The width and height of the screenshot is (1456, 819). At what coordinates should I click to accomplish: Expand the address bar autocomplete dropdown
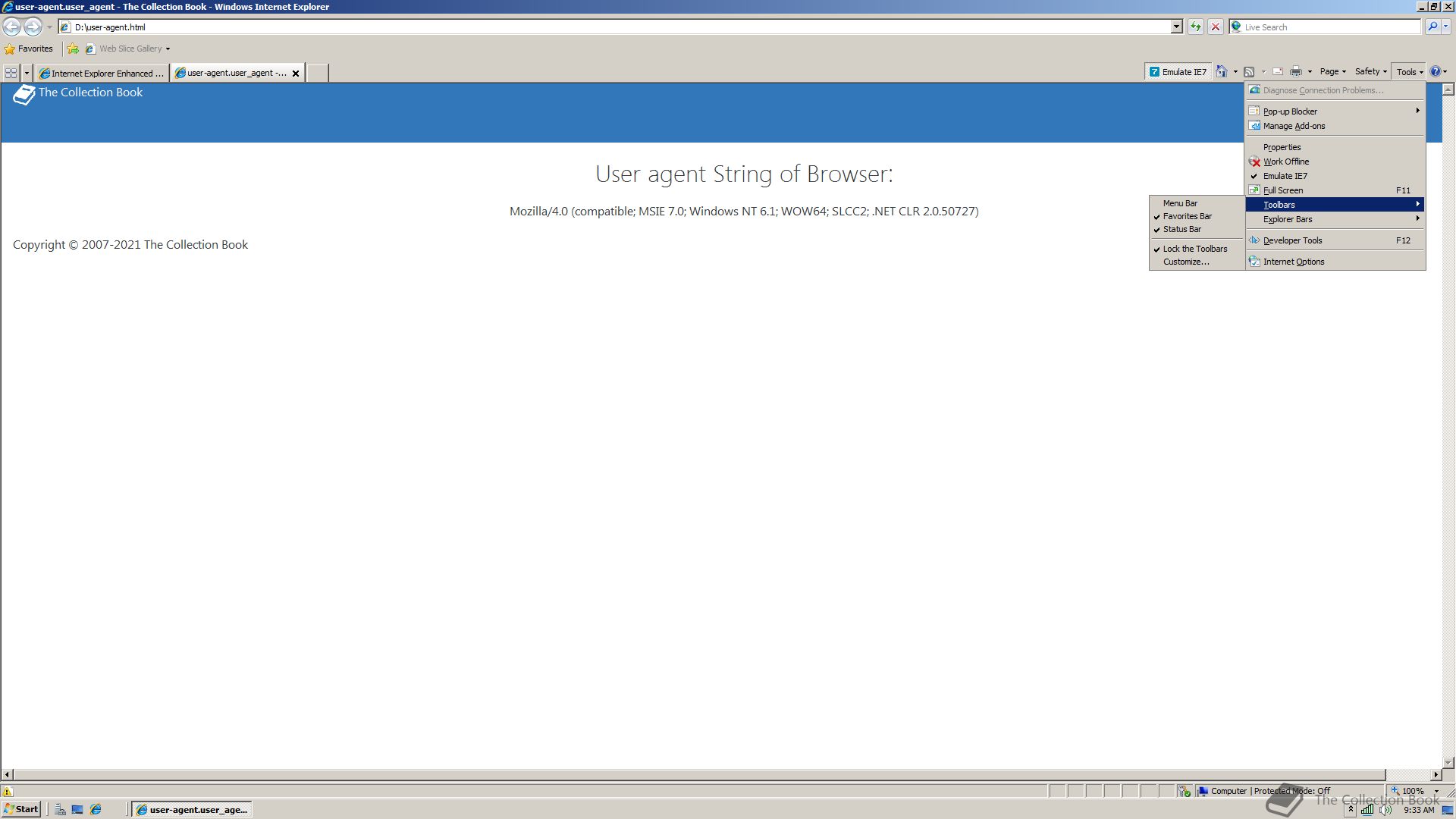(1176, 27)
